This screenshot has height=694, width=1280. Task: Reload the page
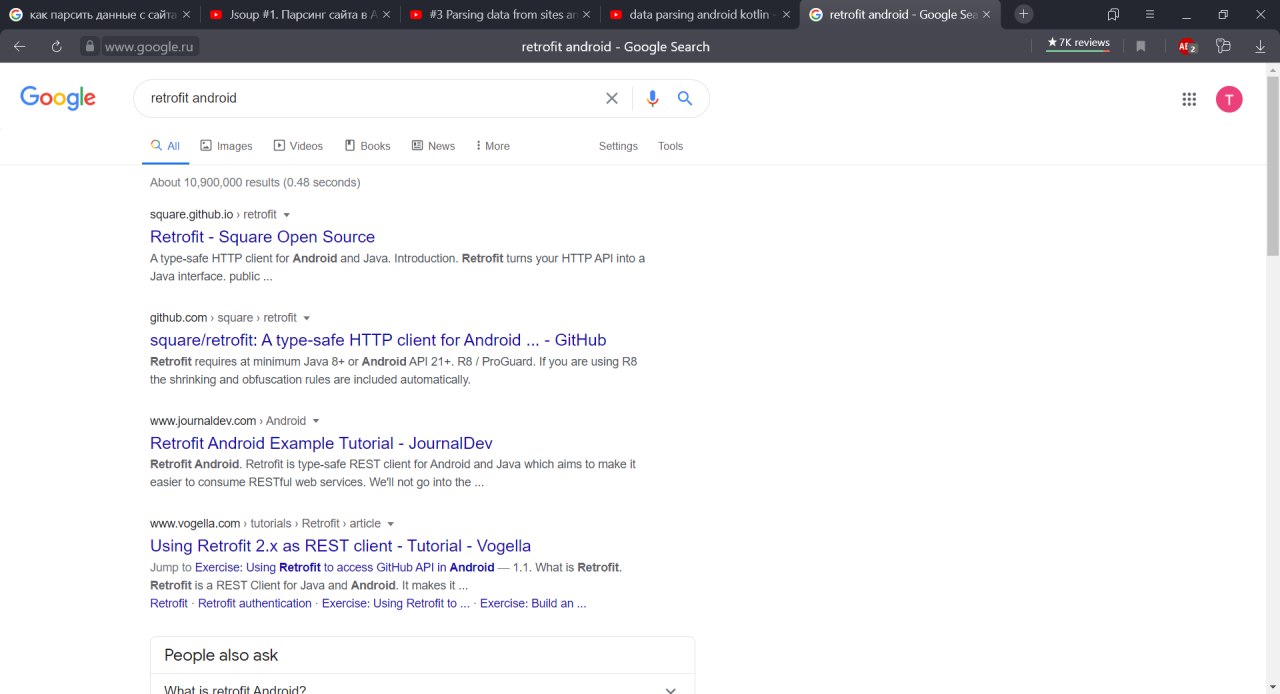(57, 46)
